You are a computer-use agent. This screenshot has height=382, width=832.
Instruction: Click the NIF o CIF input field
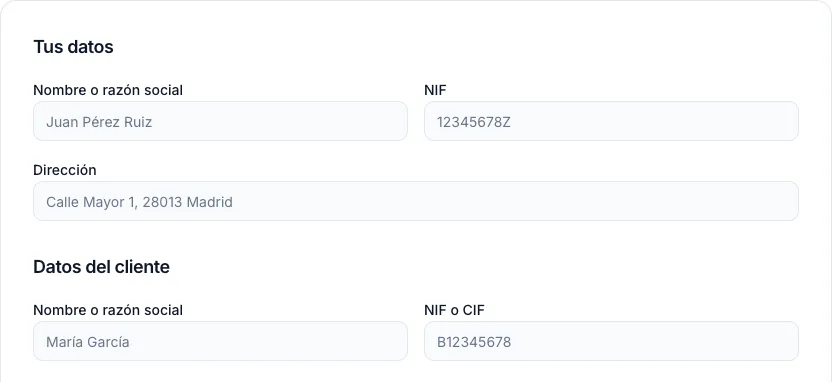click(x=611, y=341)
